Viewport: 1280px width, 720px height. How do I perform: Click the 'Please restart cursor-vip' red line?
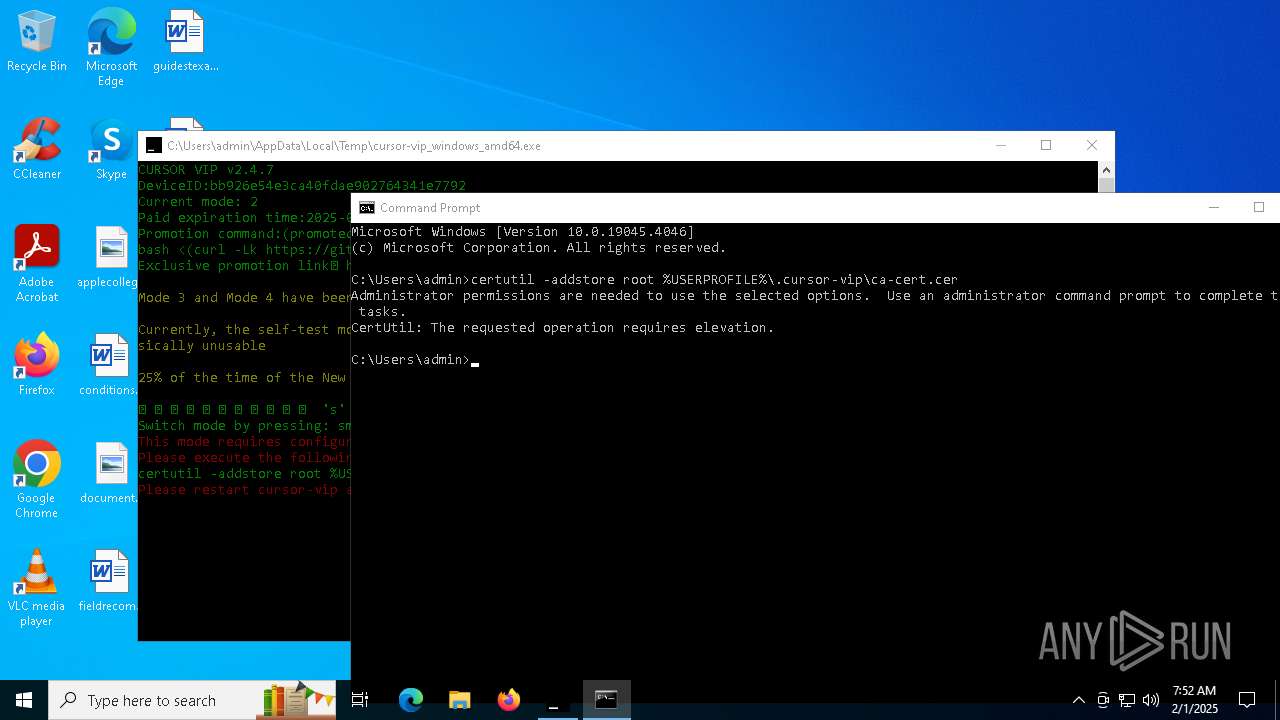(244, 489)
